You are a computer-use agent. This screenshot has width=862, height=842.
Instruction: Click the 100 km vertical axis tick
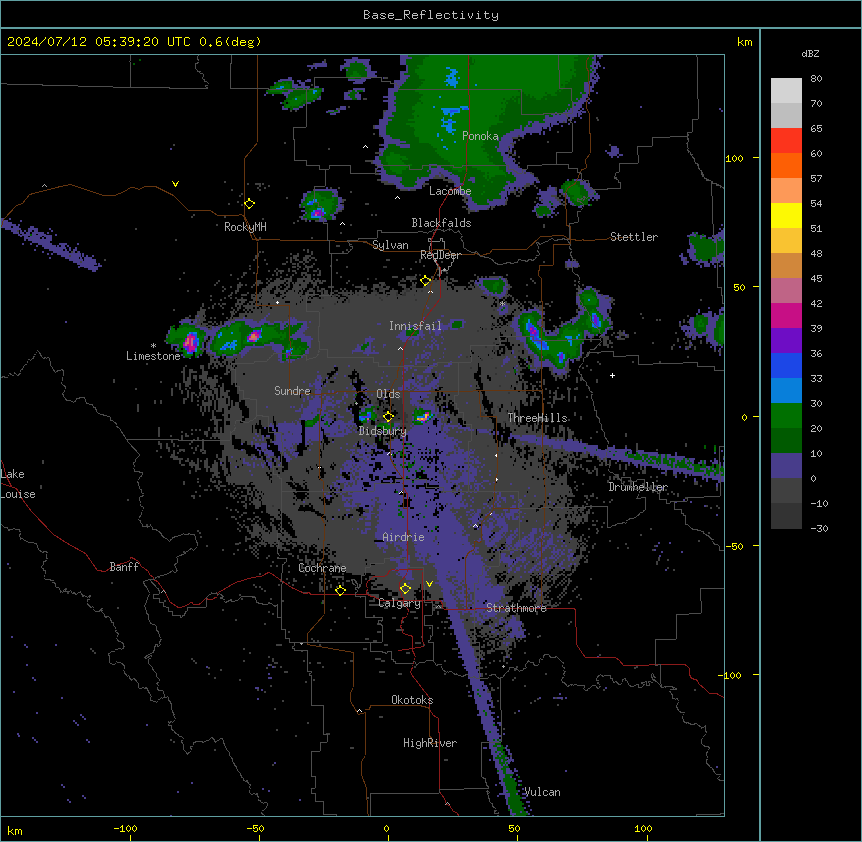[x=734, y=158]
